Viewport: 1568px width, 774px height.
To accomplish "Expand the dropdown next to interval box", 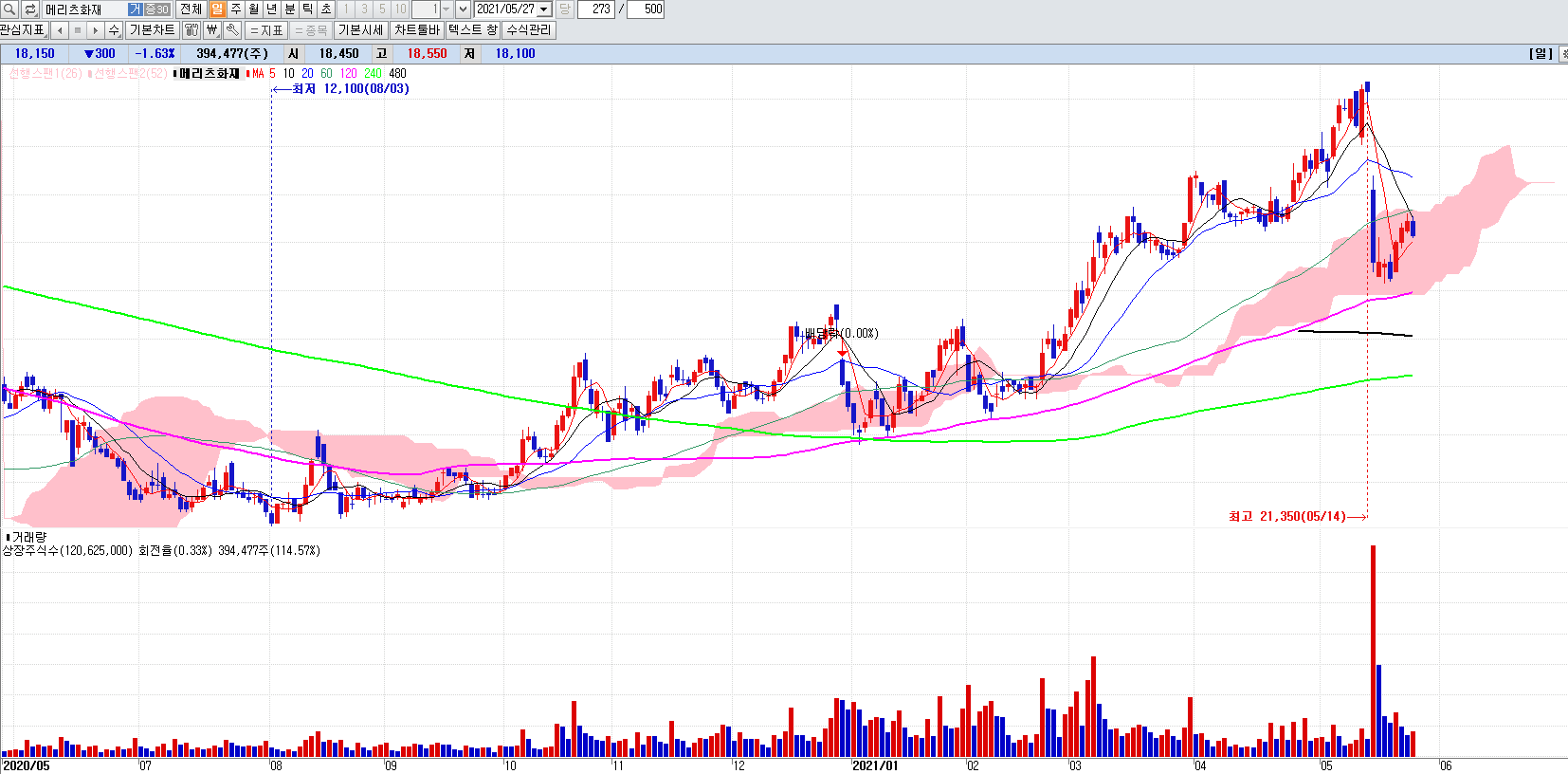I will [463, 9].
